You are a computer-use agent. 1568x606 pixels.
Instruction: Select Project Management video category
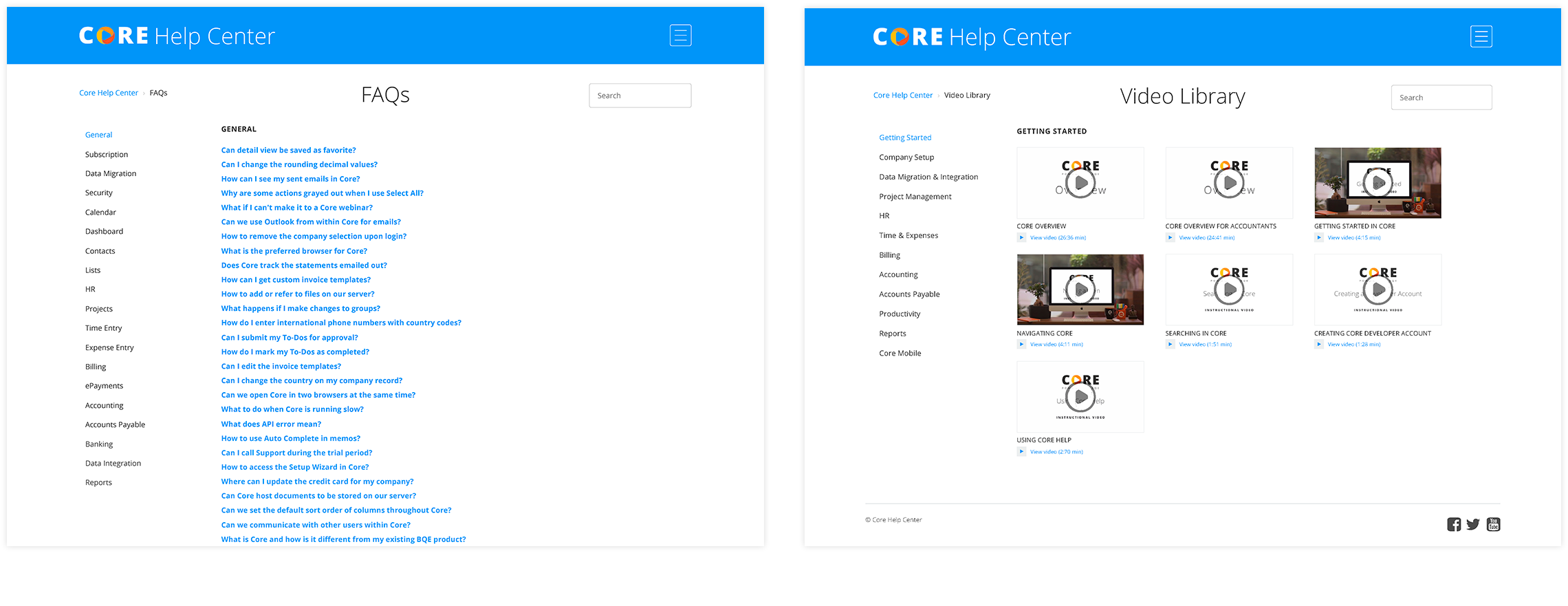click(x=915, y=197)
